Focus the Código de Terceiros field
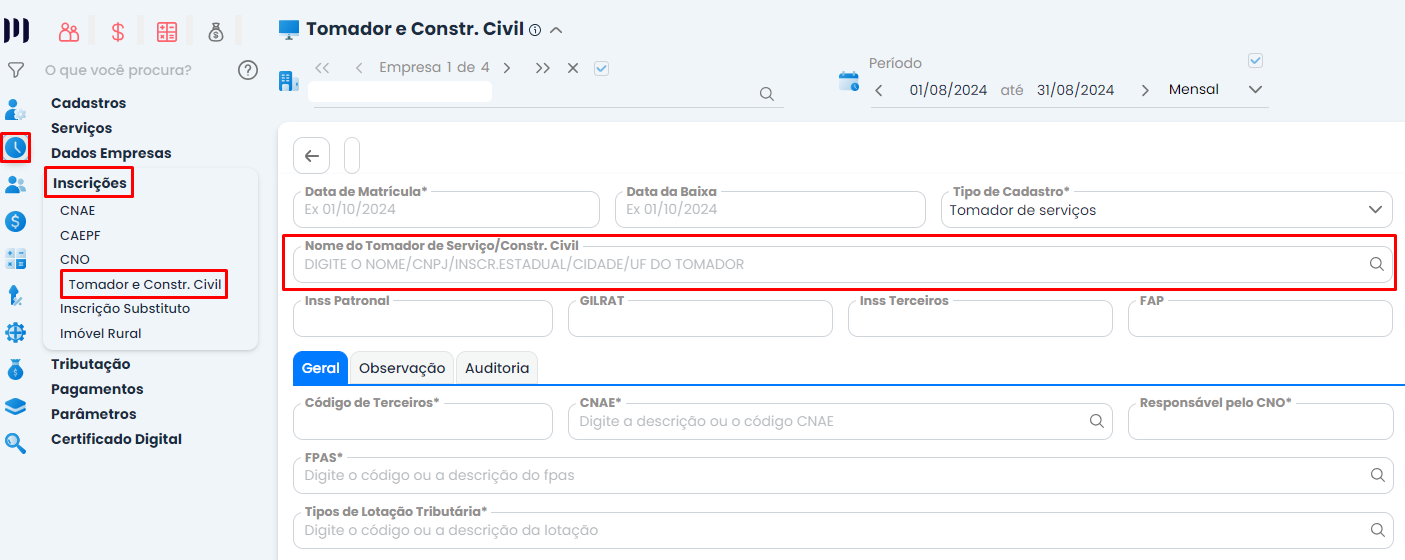Screen dimensions: 1405x560 (x=423, y=421)
